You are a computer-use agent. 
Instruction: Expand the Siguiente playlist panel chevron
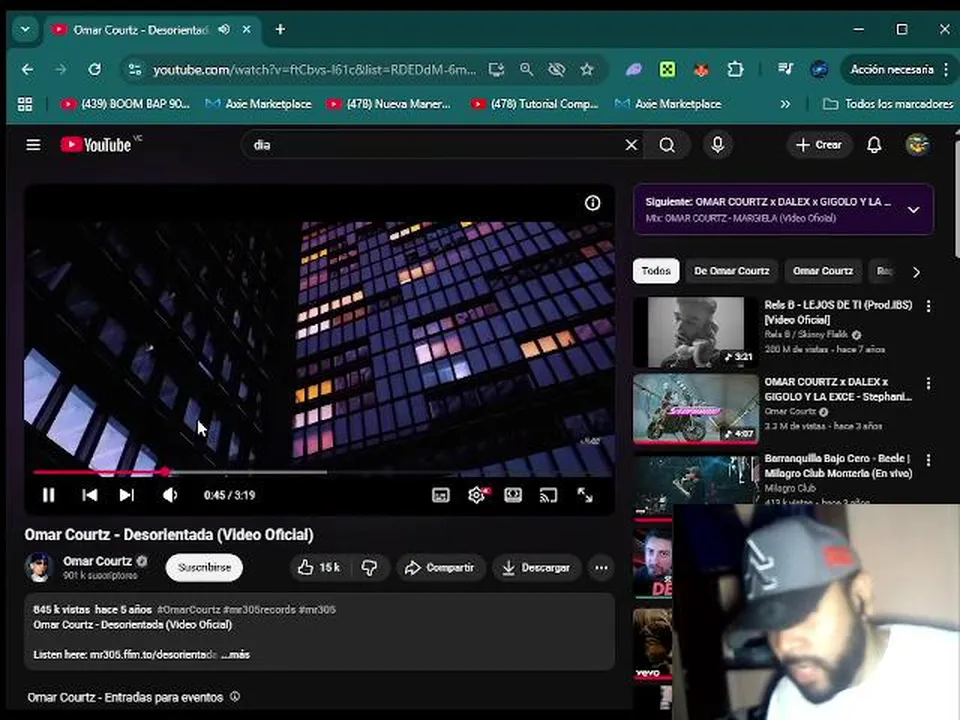(913, 209)
